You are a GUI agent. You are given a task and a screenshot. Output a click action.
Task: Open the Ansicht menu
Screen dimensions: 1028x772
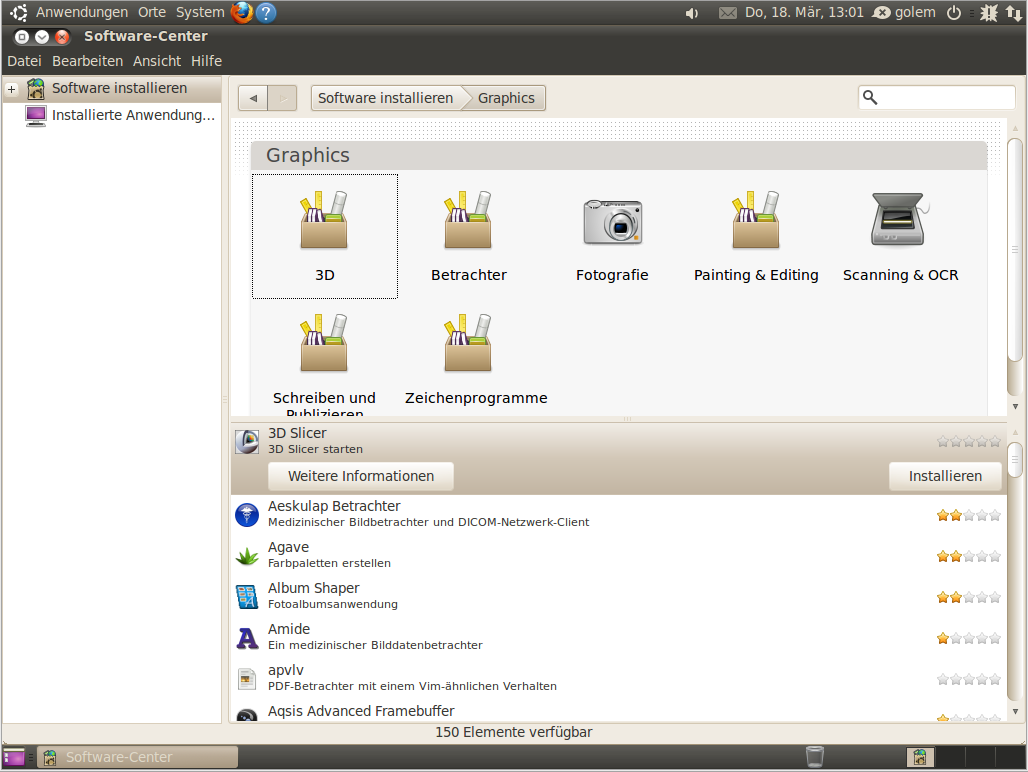(x=157, y=61)
